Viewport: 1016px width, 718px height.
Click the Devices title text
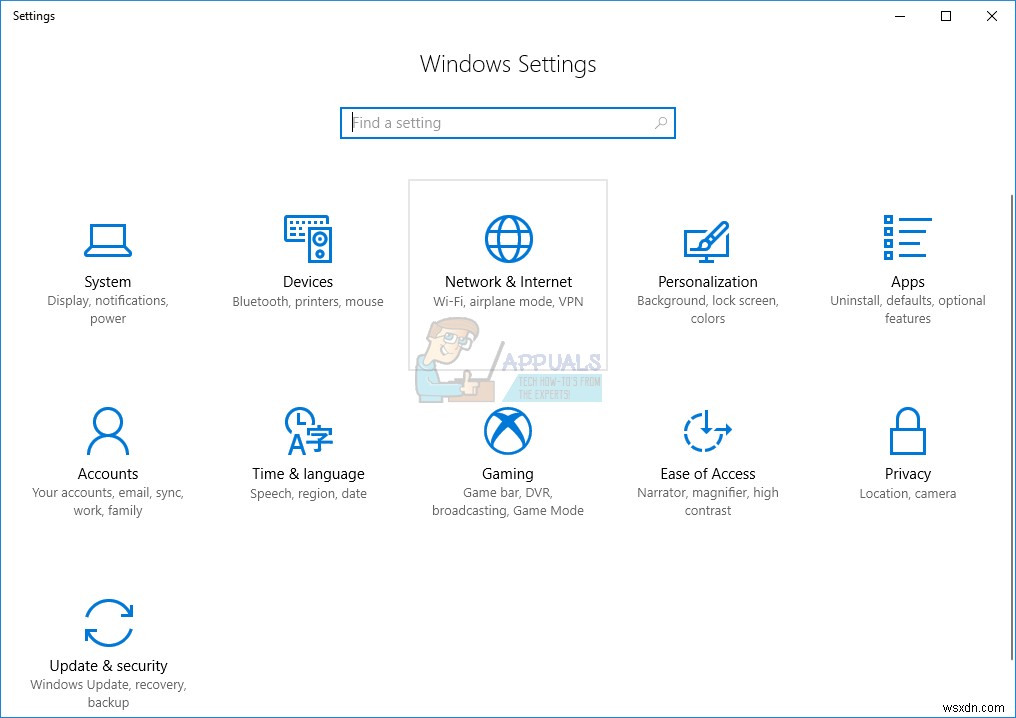[x=308, y=282]
